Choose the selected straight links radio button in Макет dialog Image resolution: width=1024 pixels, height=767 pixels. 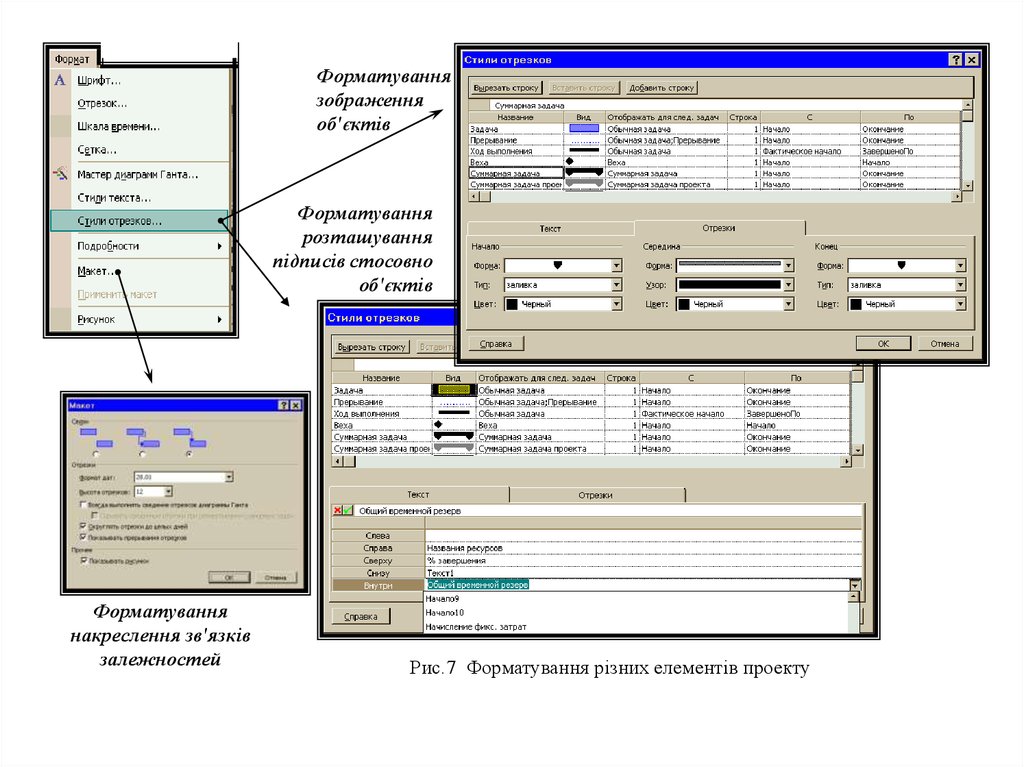[x=189, y=454]
